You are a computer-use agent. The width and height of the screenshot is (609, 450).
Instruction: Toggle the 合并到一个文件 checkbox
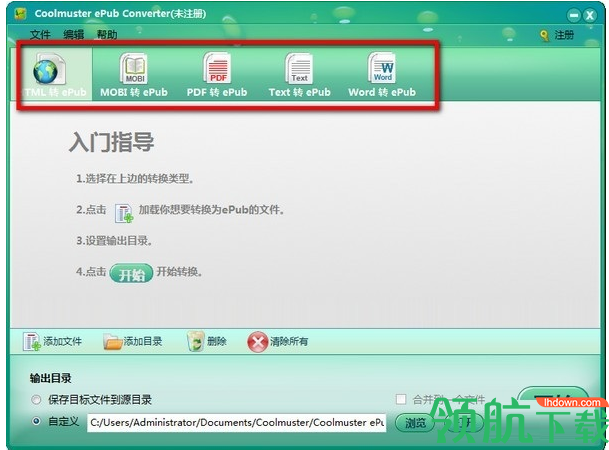[401, 399]
